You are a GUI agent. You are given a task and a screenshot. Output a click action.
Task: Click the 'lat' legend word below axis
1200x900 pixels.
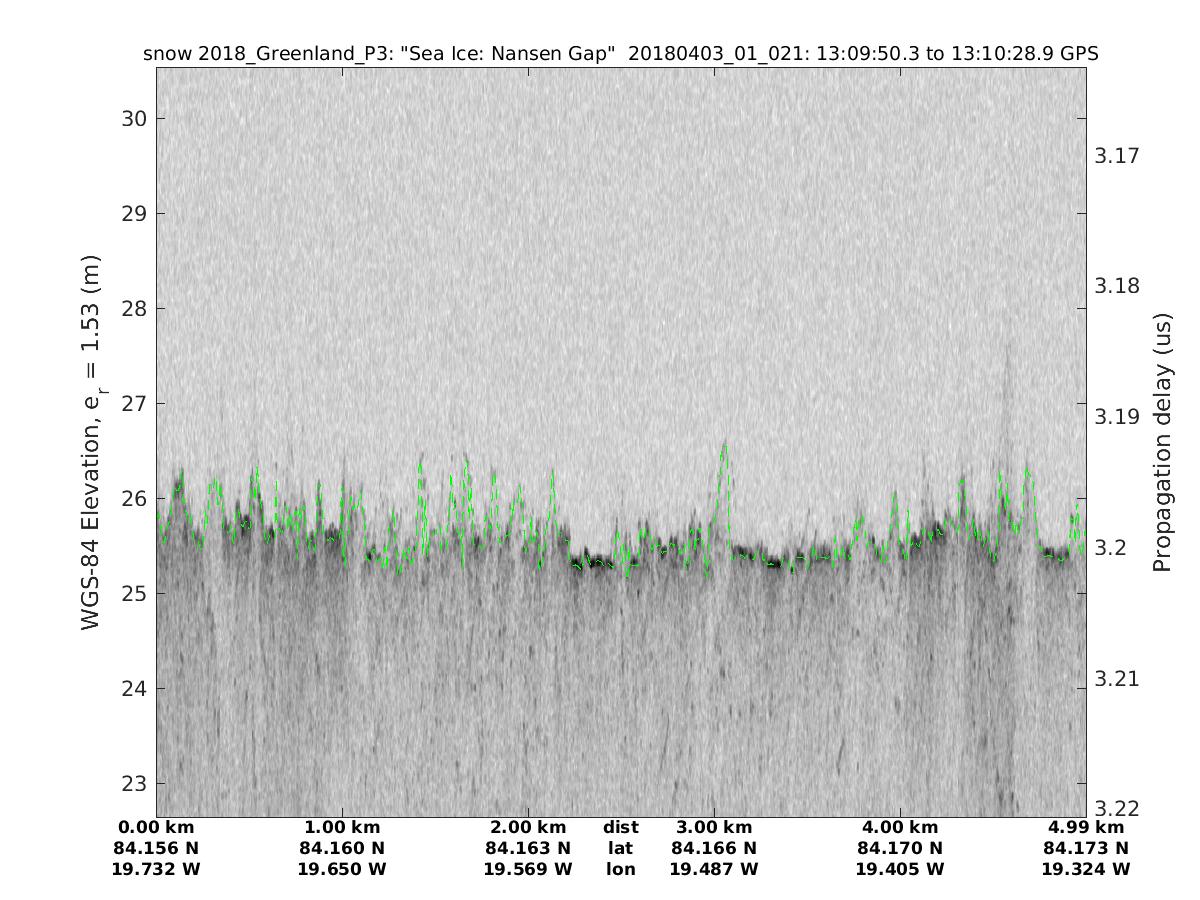621,849
